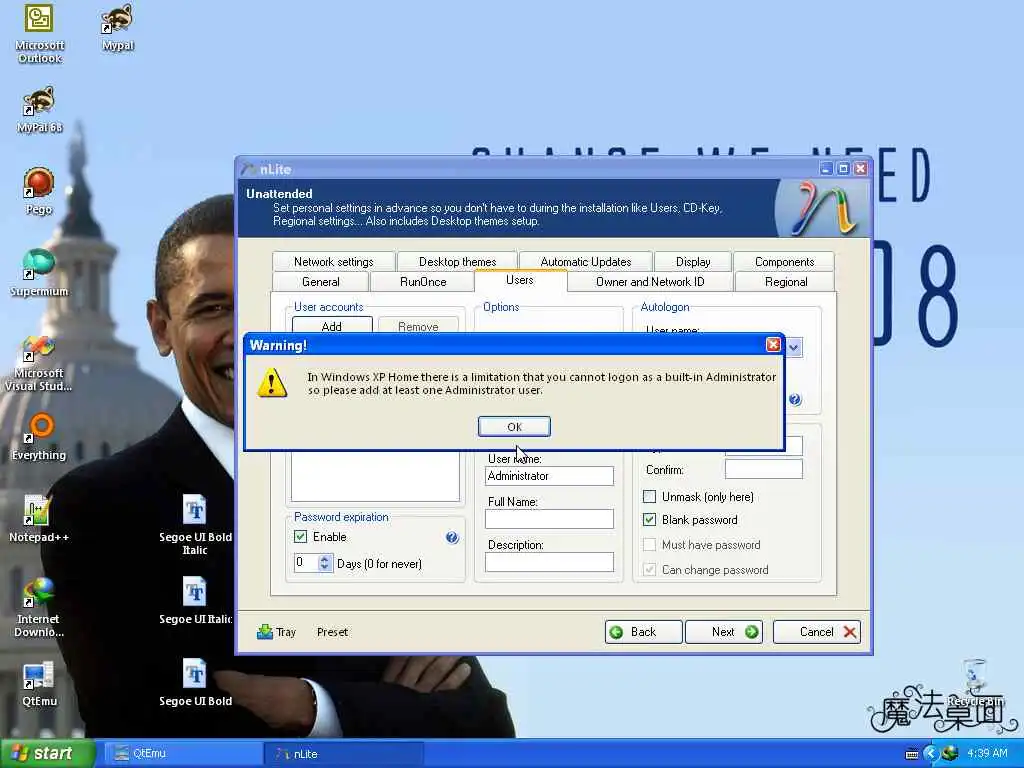Screen dimensions: 1024x768
Task: Click Add under User accounts
Action: tap(332, 326)
